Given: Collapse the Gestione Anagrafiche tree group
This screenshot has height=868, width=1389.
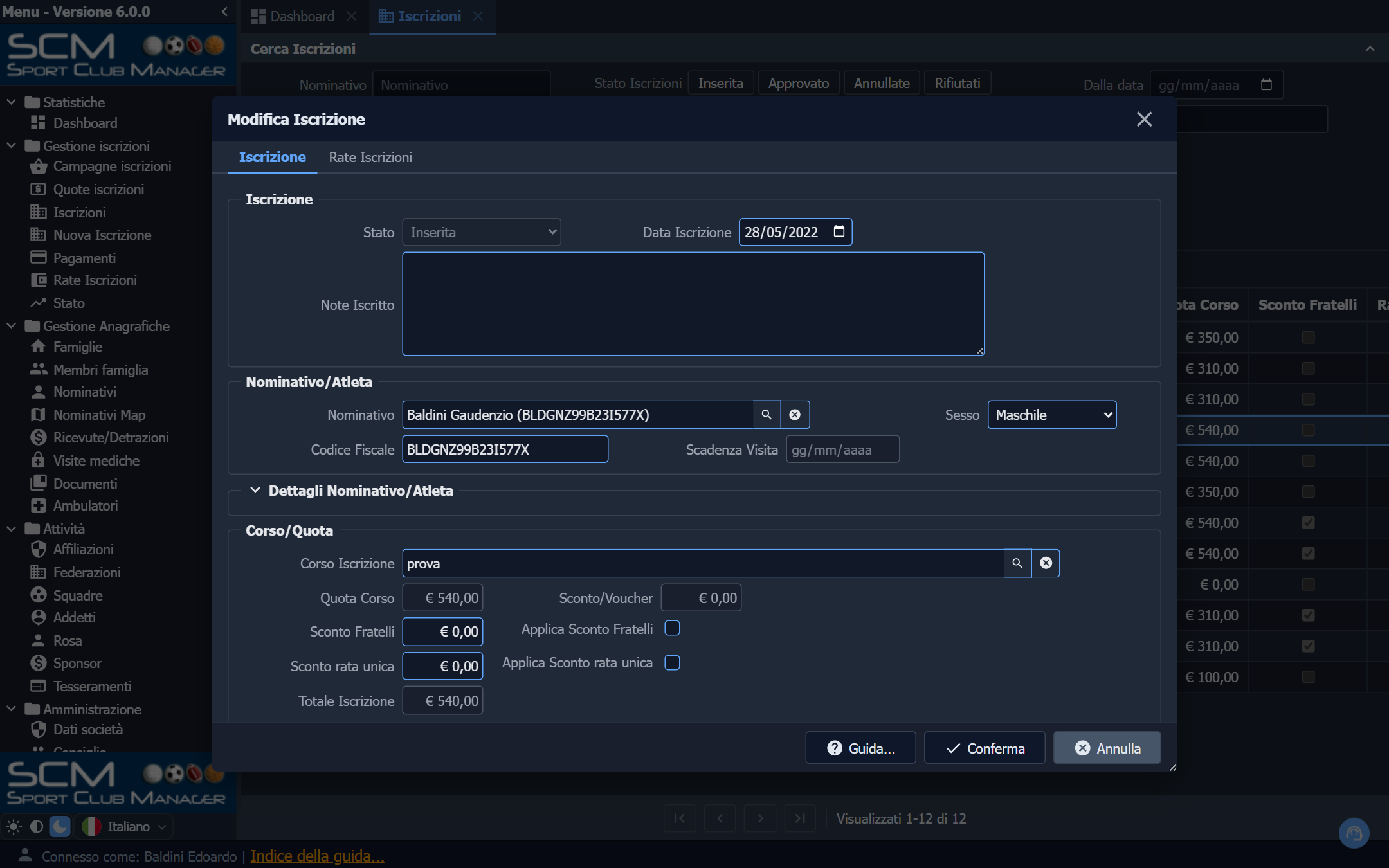Looking at the screenshot, I should click(11, 326).
